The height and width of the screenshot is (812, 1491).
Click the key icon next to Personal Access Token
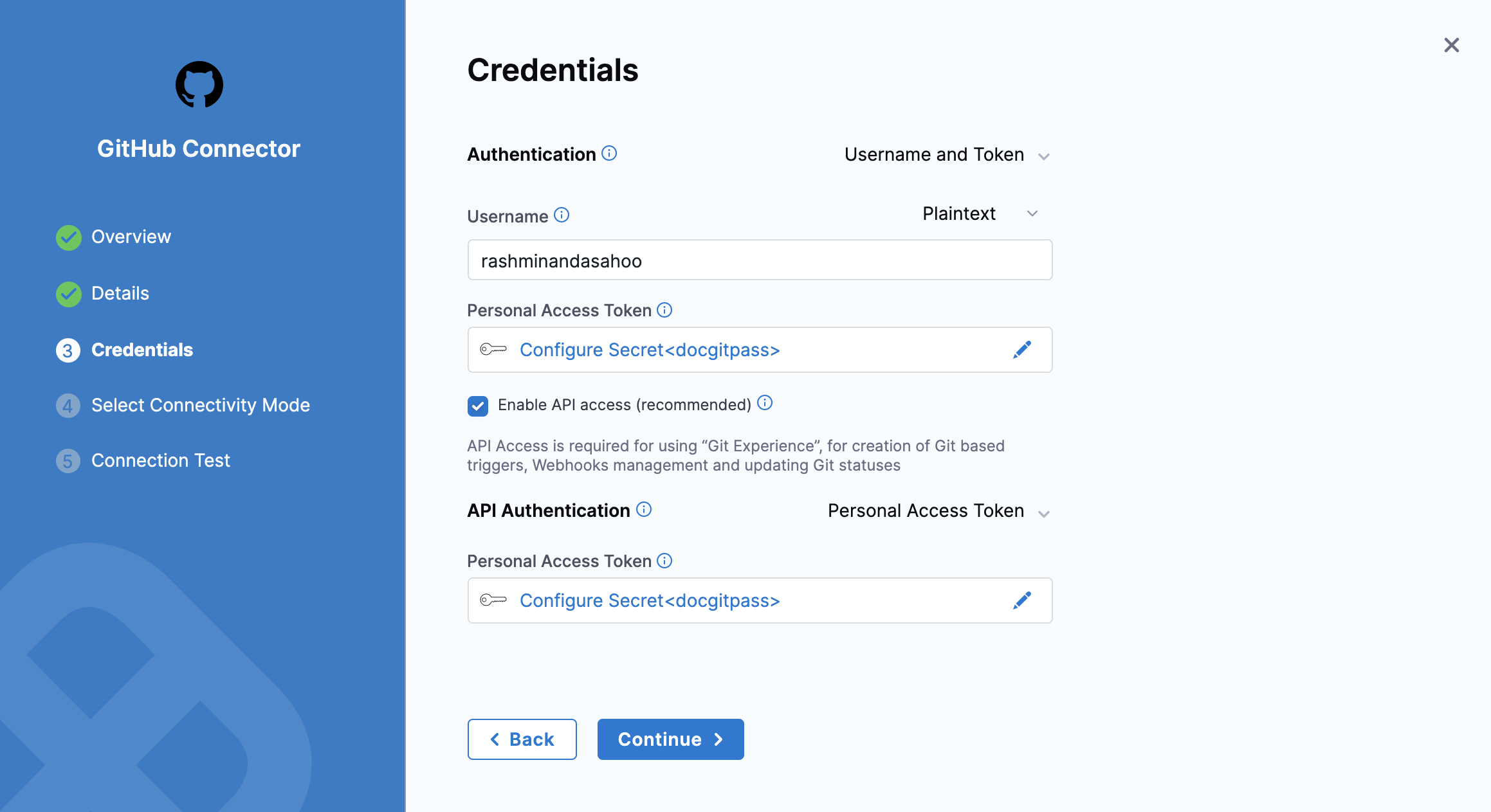click(494, 349)
